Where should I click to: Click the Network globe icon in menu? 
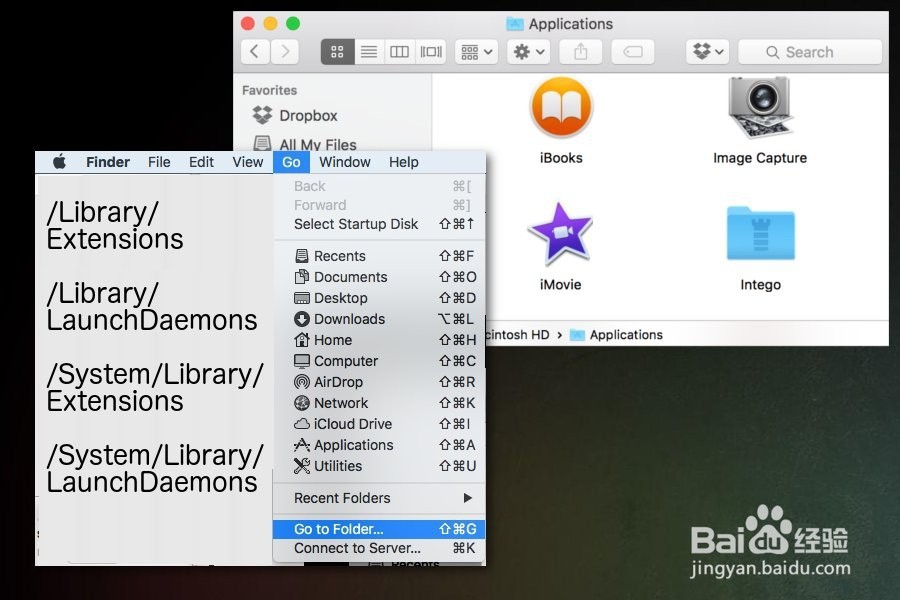coord(301,403)
